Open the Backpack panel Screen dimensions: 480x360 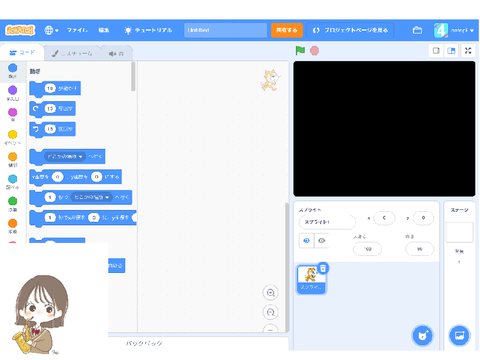point(144,343)
